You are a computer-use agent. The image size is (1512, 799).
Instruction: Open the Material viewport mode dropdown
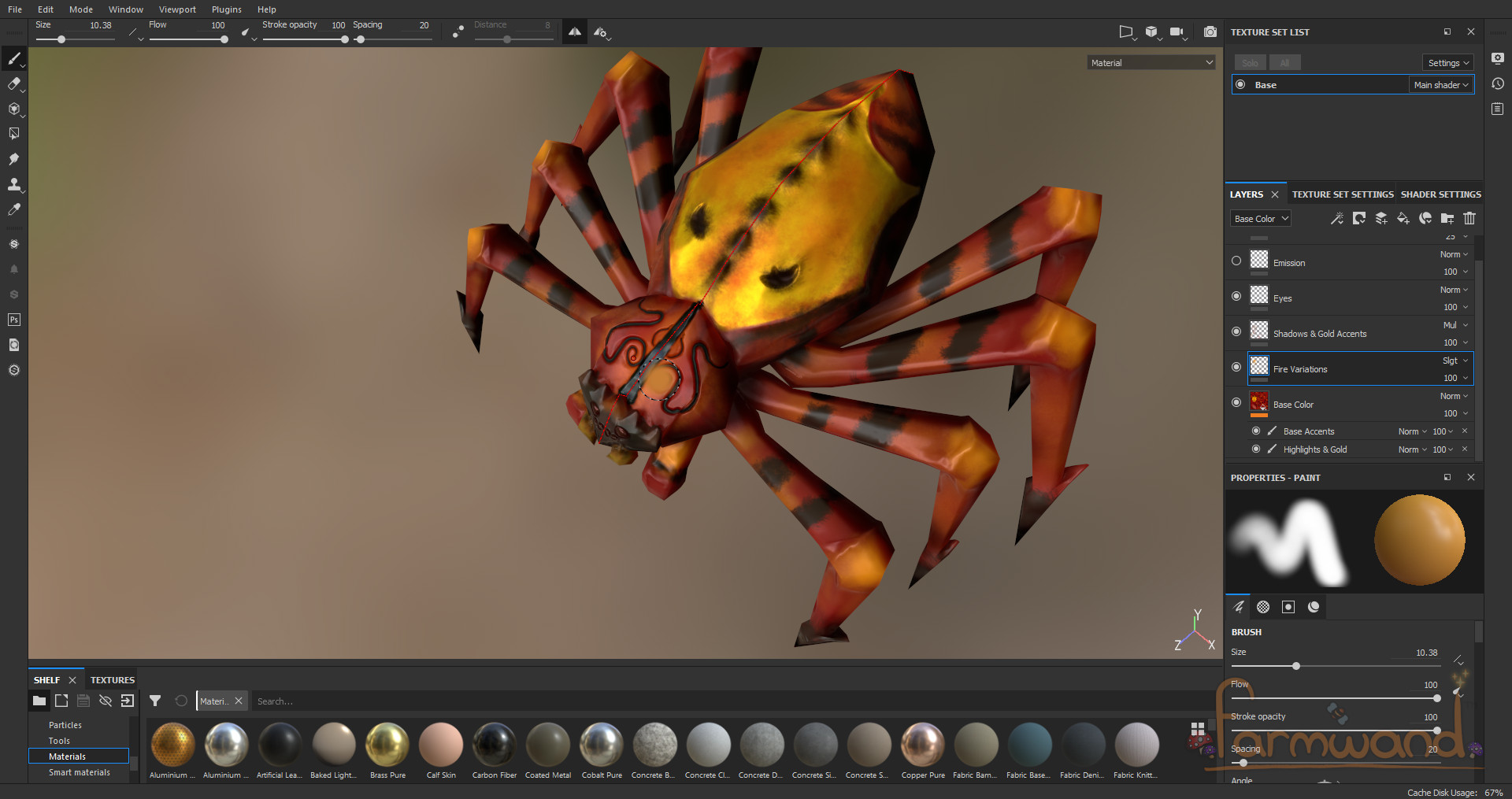[1151, 62]
